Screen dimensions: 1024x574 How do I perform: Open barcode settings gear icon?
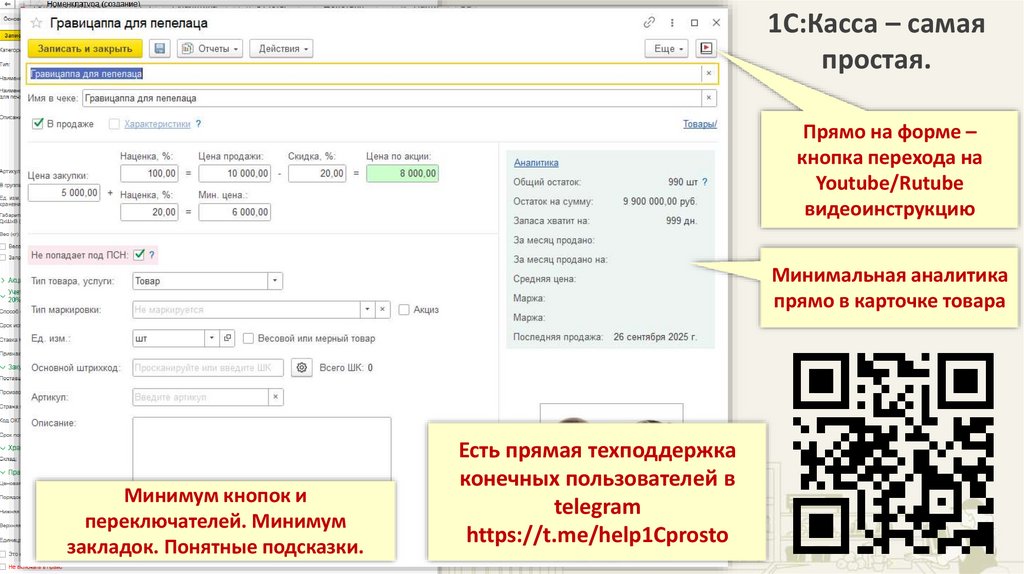pyautogui.click(x=303, y=368)
